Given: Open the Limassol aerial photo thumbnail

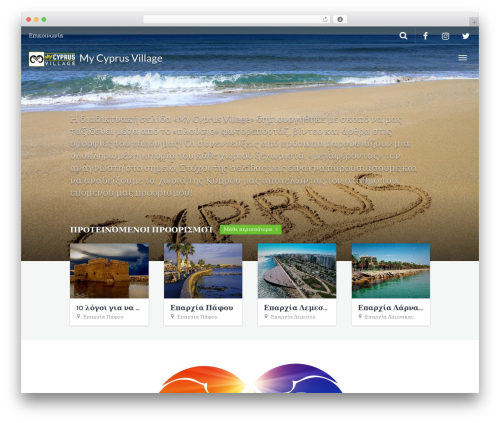Looking at the screenshot, I should pyautogui.click(x=297, y=271).
